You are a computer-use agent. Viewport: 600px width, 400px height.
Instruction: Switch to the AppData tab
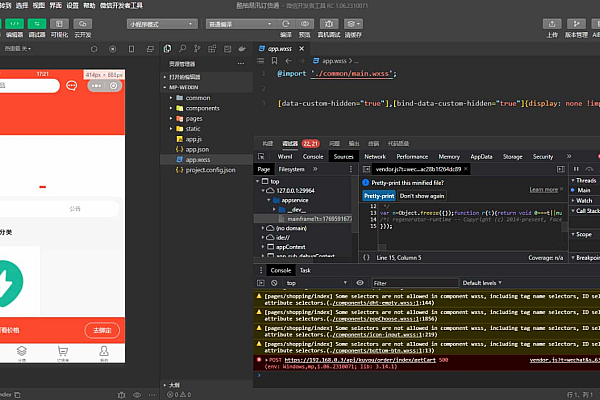(x=481, y=157)
